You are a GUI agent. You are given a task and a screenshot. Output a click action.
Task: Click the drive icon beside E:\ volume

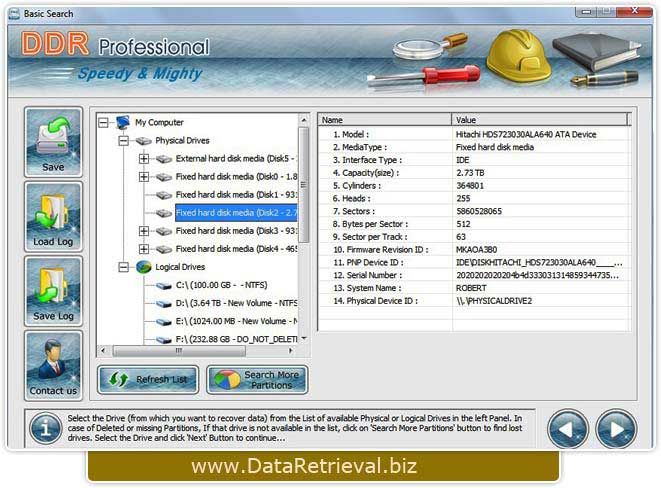[x=164, y=322]
